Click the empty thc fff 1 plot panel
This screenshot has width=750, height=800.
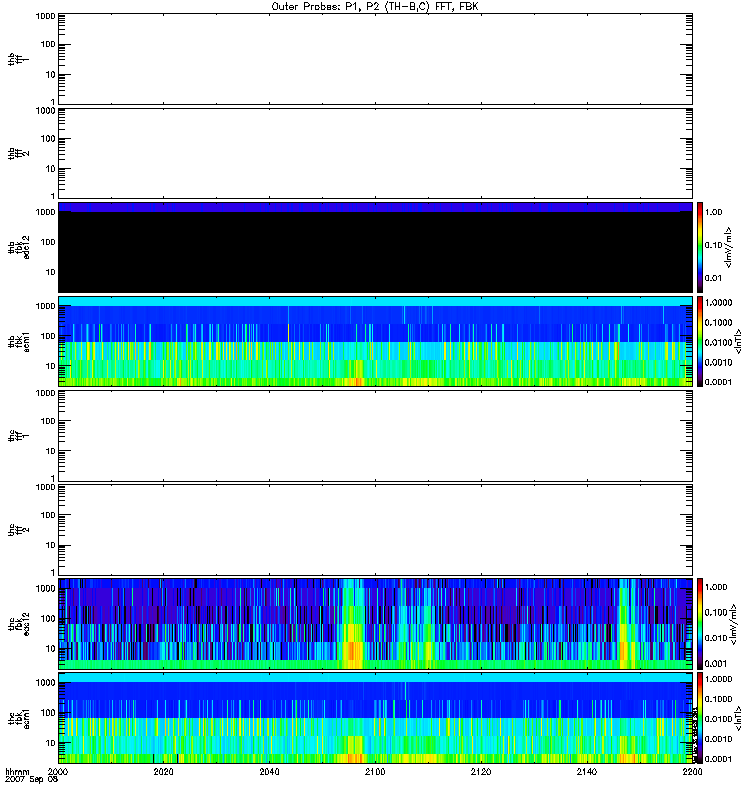click(376, 436)
